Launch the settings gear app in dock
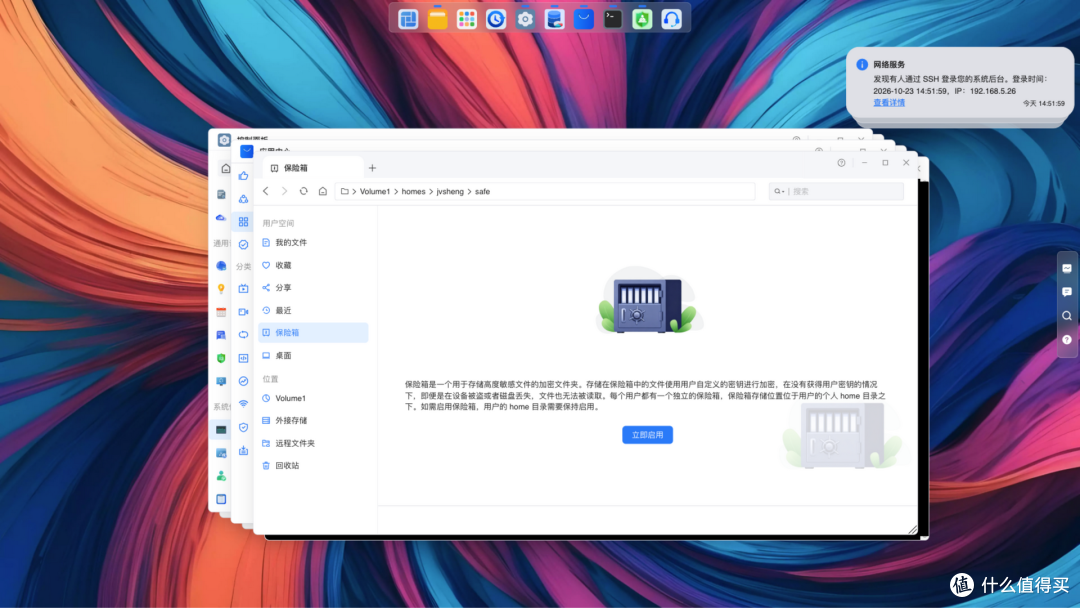Image resolution: width=1080 pixels, height=608 pixels. (525, 19)
